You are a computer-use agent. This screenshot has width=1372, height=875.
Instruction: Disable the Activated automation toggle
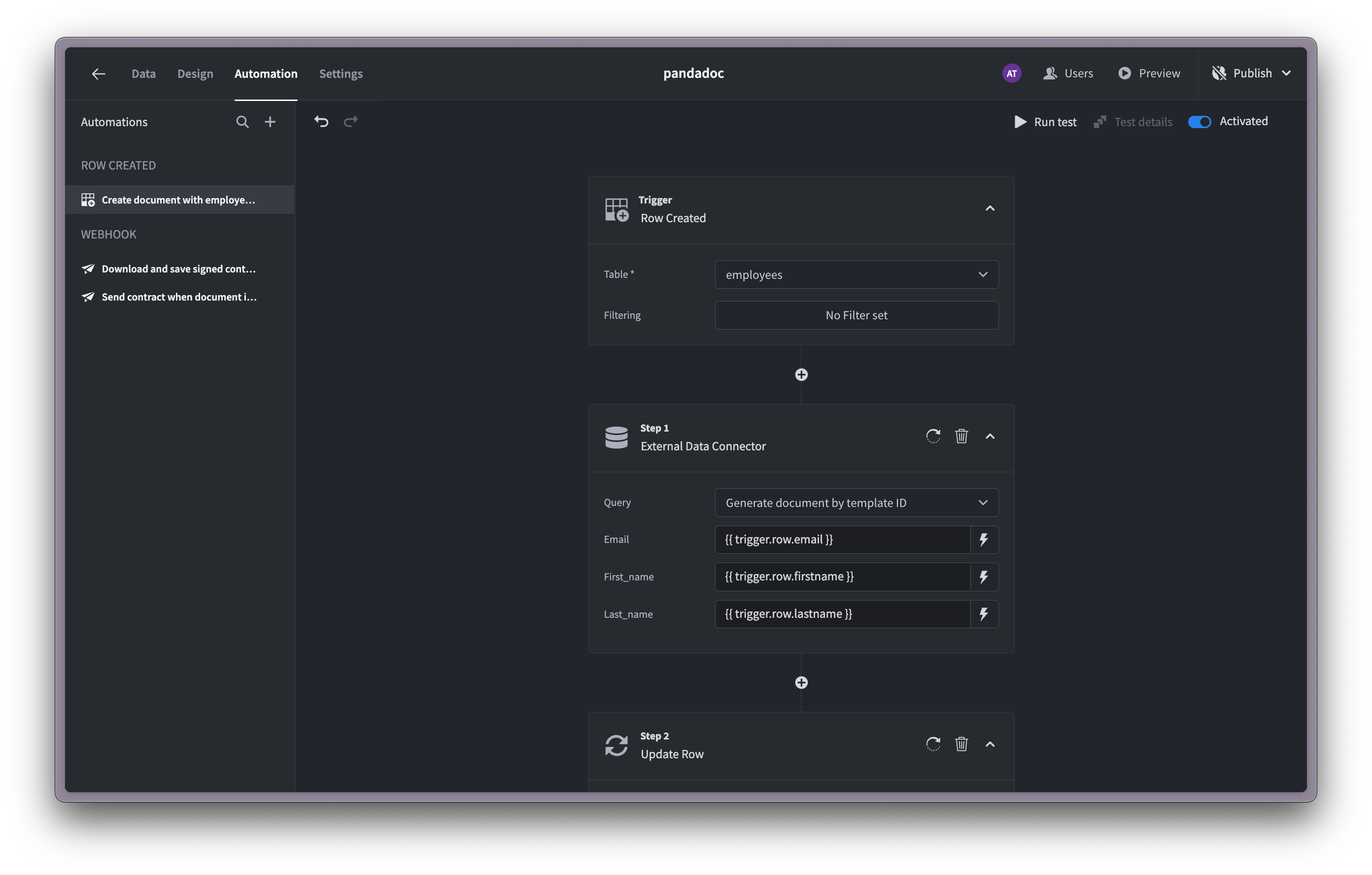tap(1200, 121)
